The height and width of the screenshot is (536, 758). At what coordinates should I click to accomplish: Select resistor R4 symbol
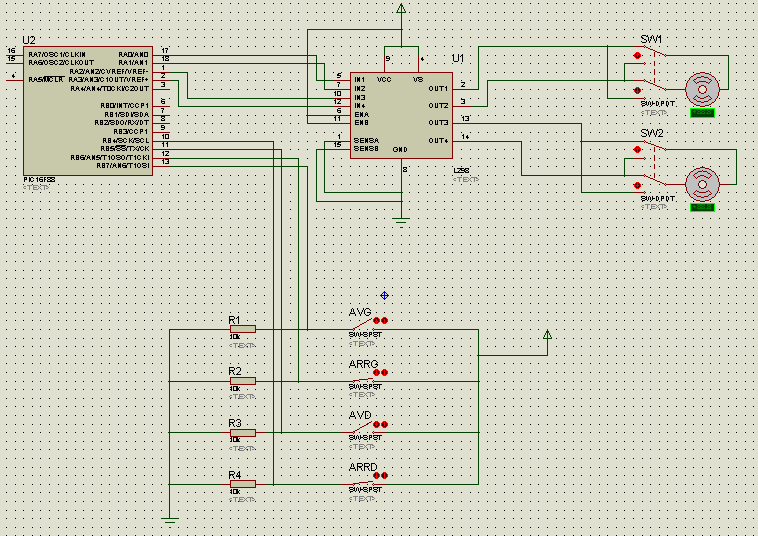(243, 484)
